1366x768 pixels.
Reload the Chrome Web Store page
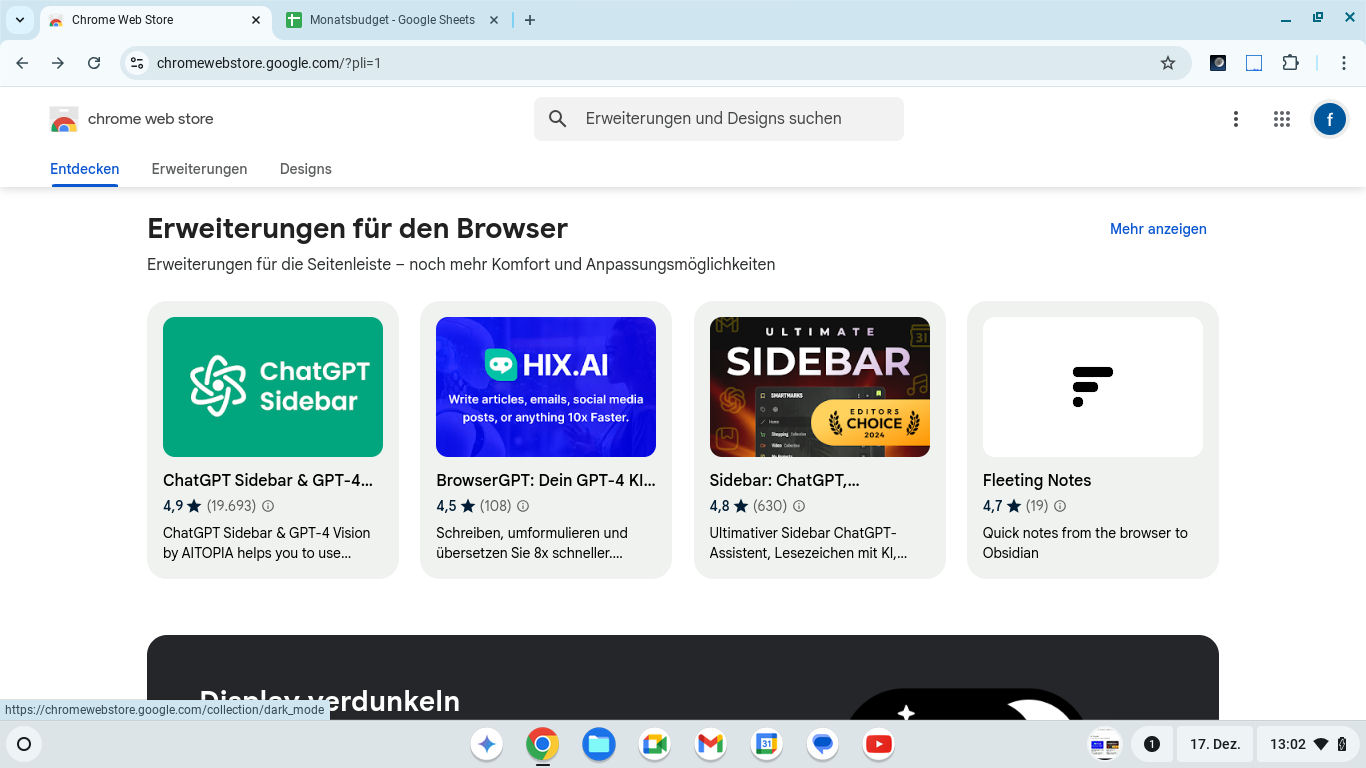pyautogui.click(x=94, y=63)
